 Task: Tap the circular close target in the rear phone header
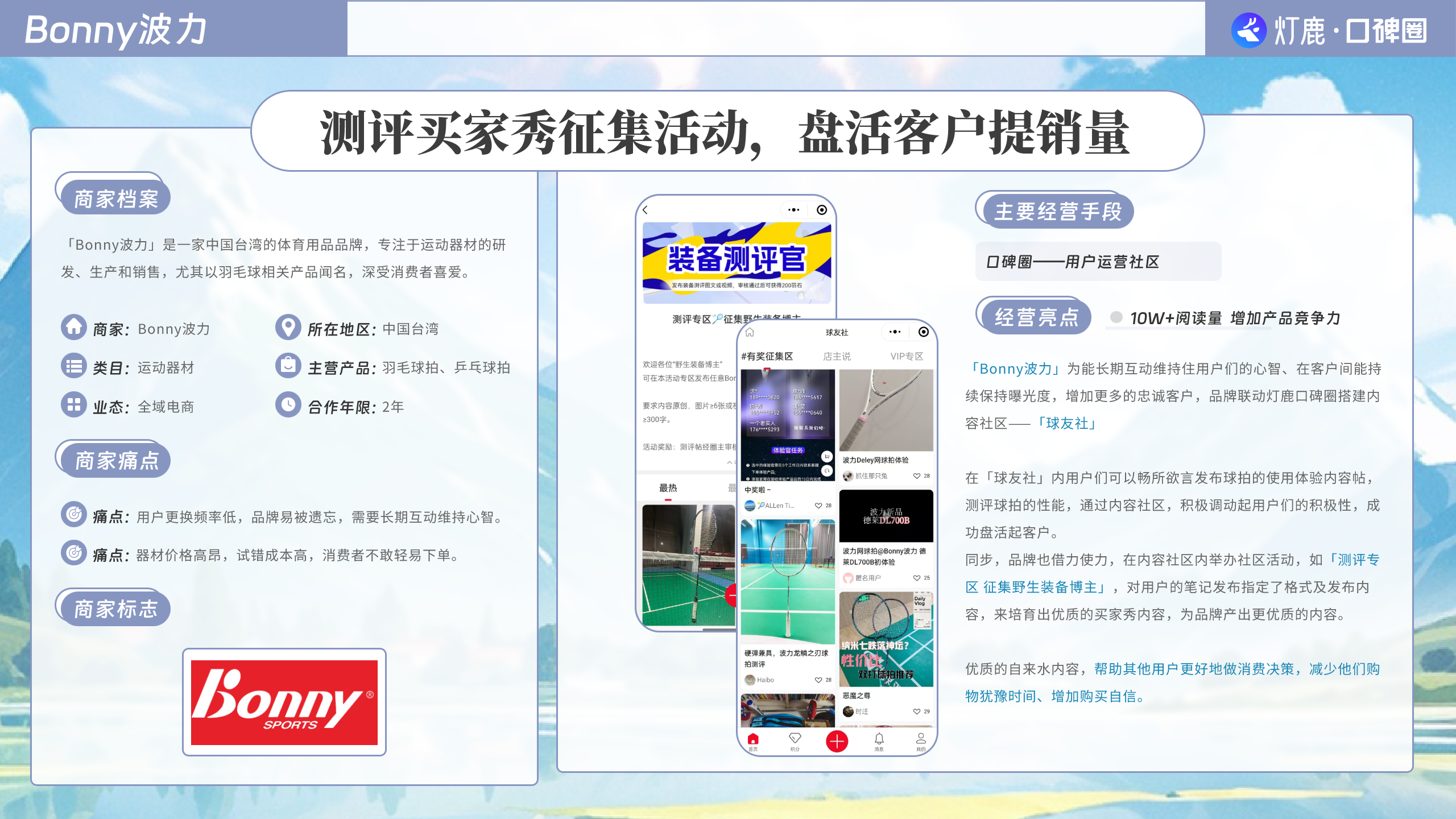[822, 210]
